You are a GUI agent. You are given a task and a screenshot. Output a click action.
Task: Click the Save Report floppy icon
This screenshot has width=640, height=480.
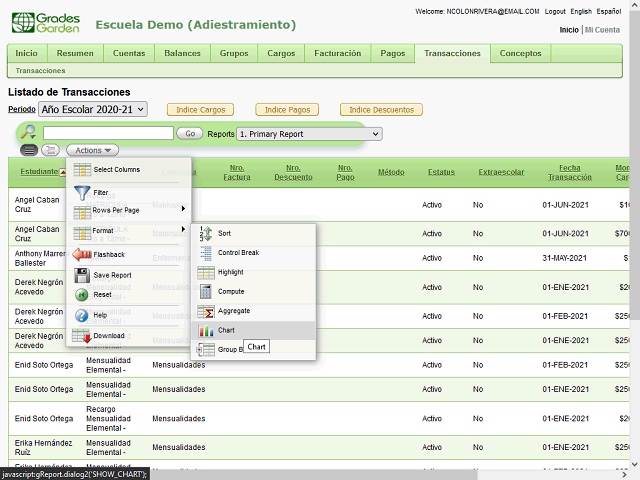(x=82, y=276)
